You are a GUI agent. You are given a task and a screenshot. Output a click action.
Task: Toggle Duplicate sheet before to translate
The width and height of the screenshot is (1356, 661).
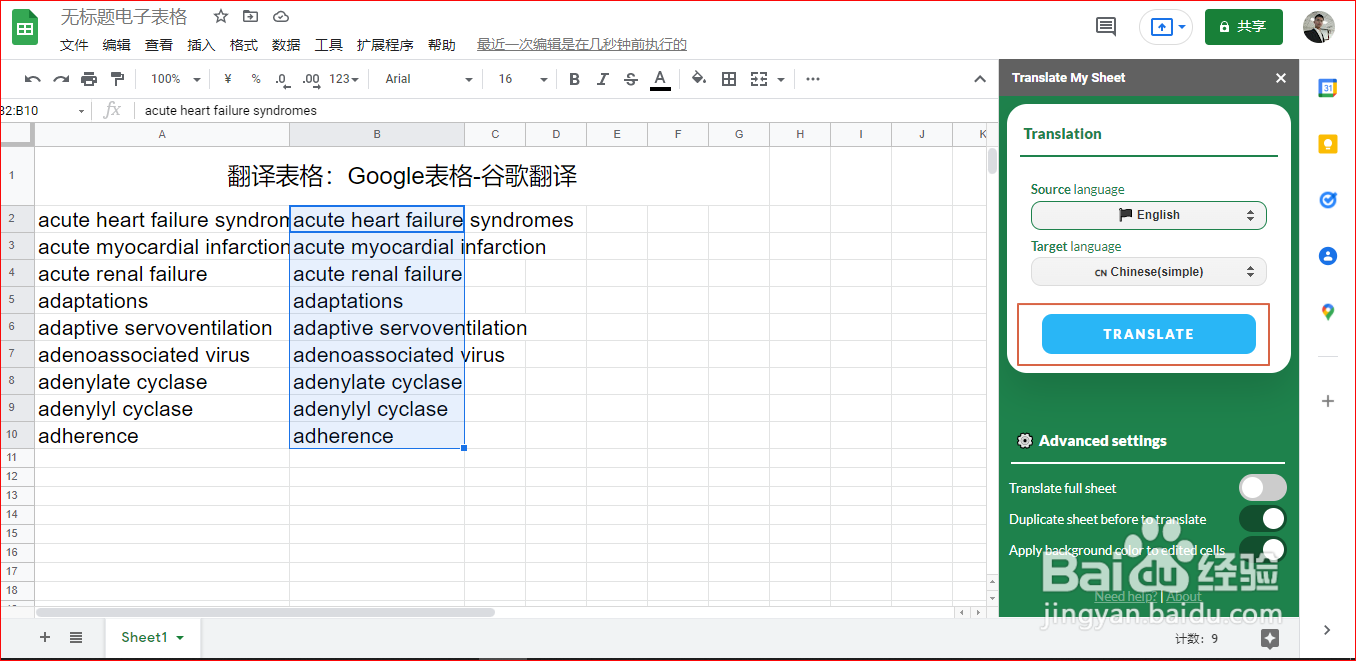click(x=1262, y=519)
